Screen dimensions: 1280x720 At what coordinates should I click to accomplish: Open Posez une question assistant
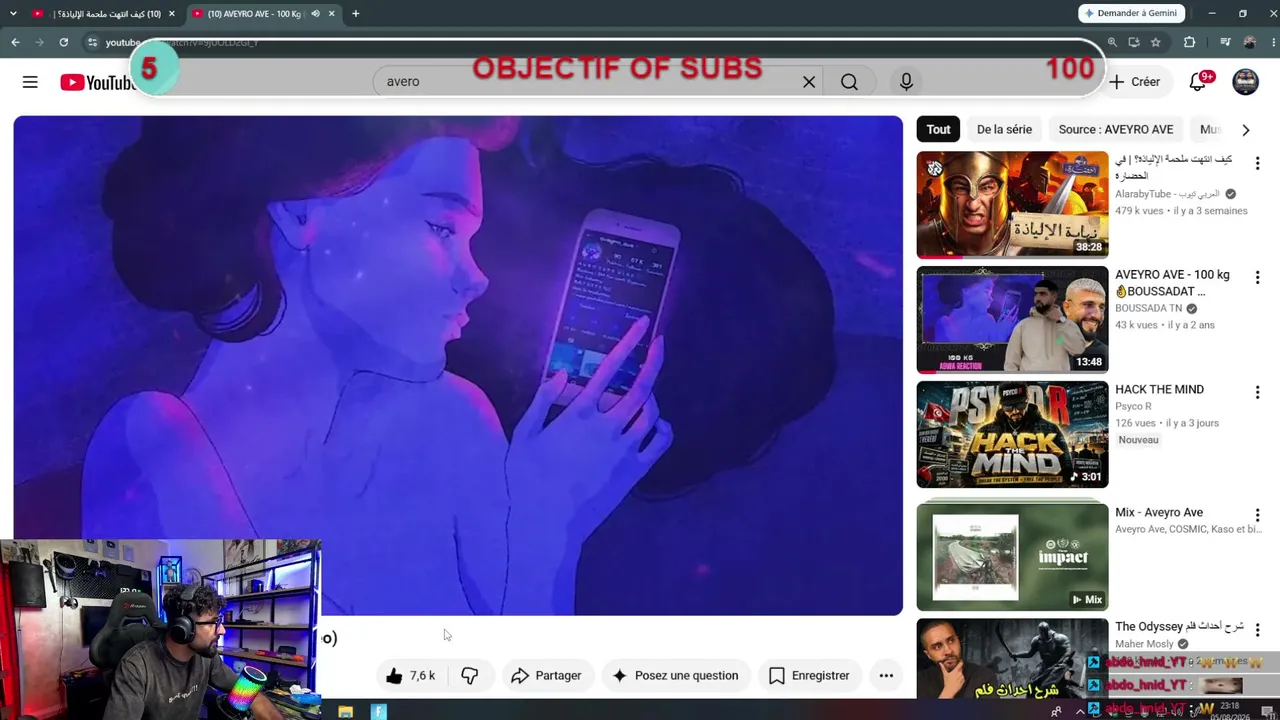(x=675, y=676)
